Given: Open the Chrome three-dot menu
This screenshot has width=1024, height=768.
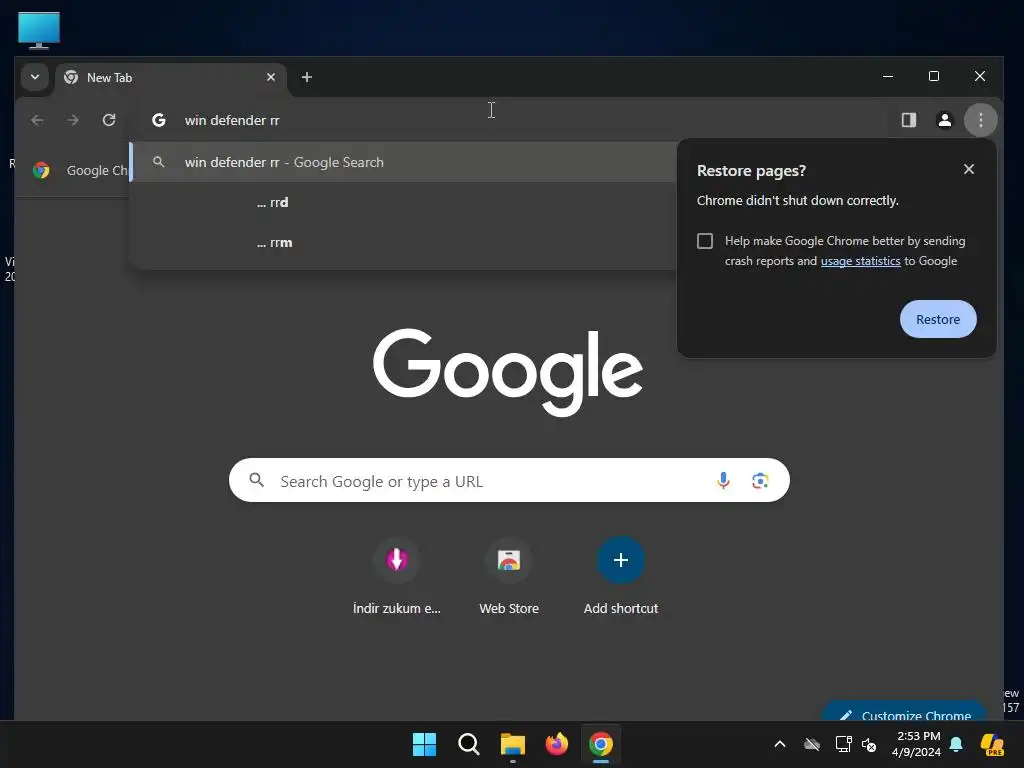Looking at the screenshot, I should pos(980,120).
